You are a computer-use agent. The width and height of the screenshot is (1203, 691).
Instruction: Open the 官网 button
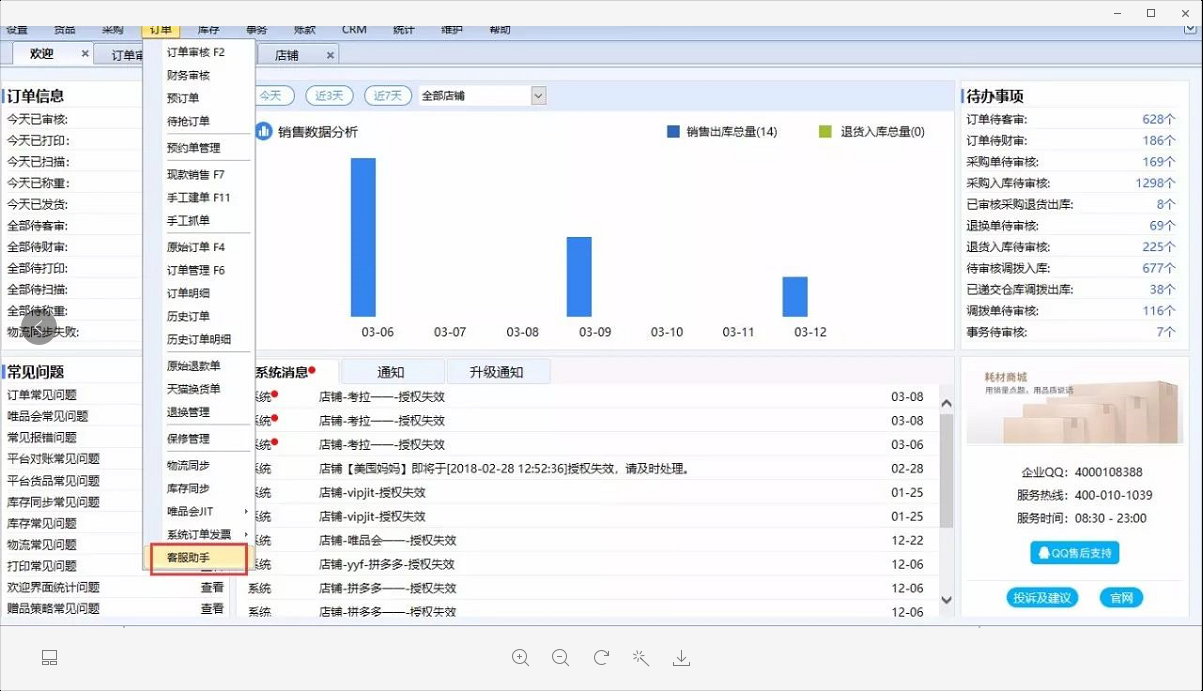tap(1122, 598)
